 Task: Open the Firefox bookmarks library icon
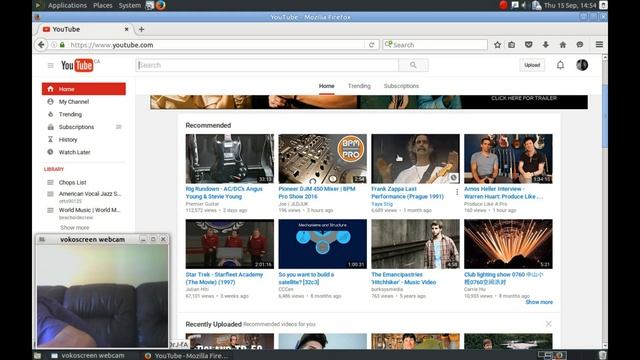click(x=511, y=45)
